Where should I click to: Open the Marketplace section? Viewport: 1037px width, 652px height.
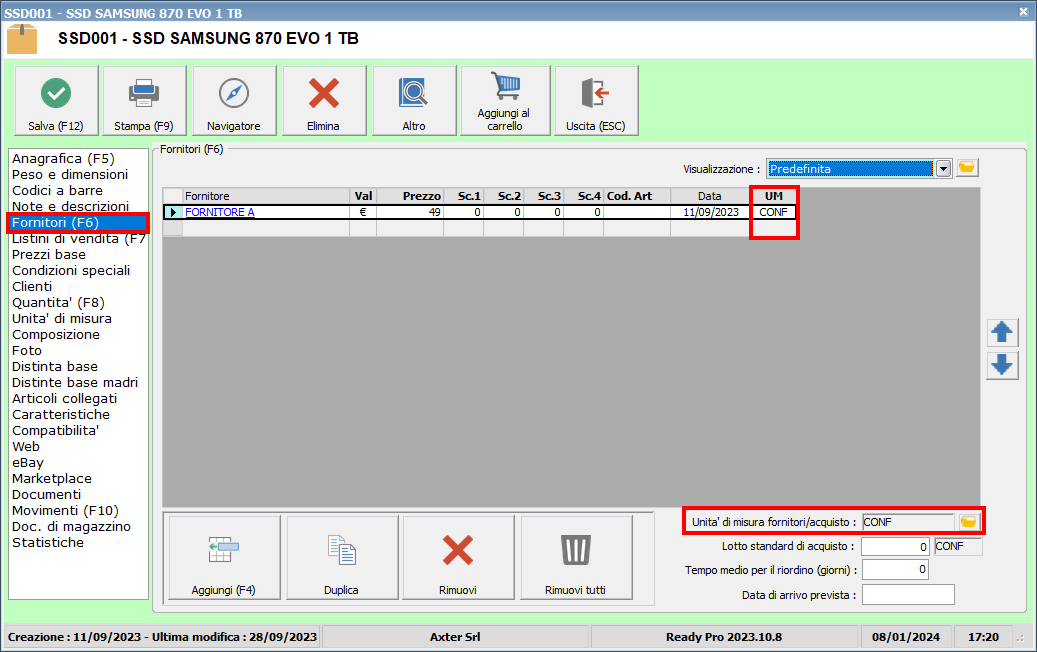pyautogui.click(x=52, y=479)
